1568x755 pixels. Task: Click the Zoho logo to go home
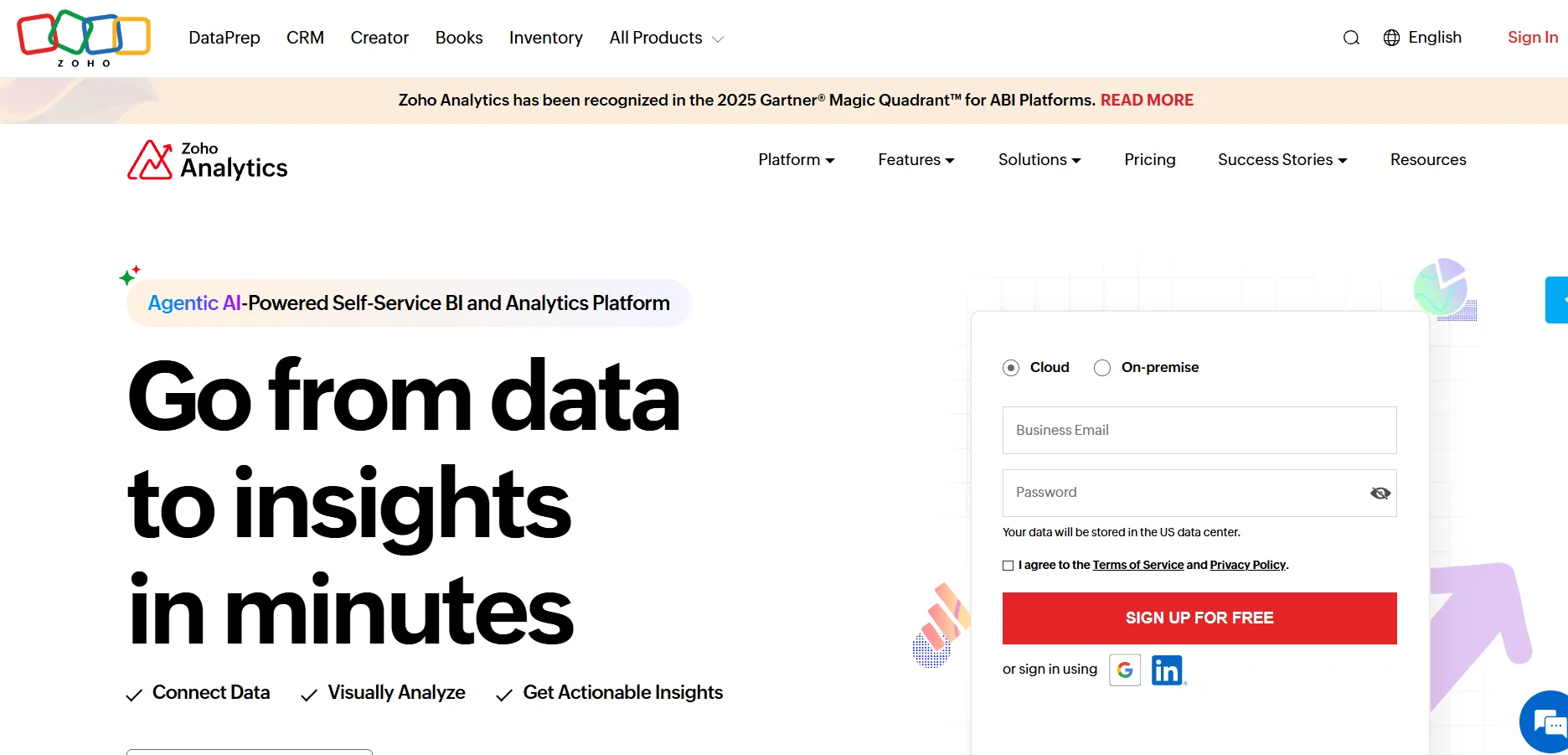83,38
